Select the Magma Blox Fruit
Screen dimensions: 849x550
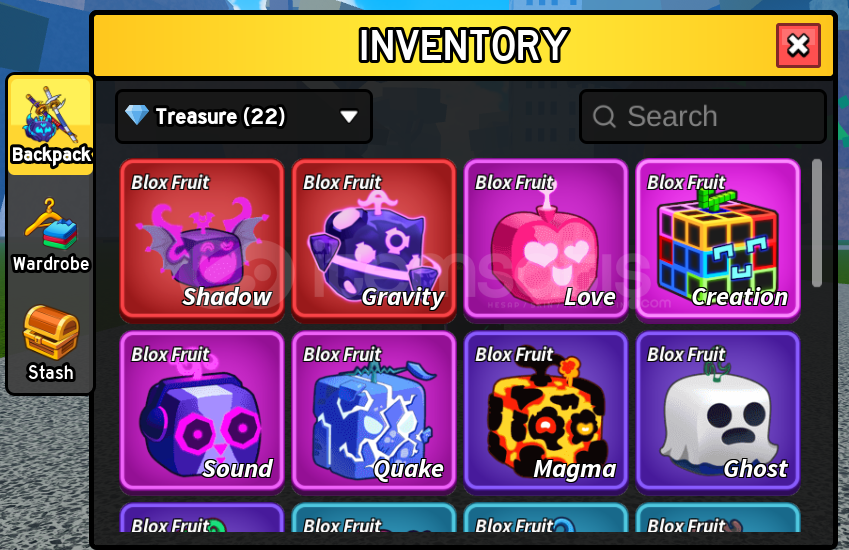(546, 412)
